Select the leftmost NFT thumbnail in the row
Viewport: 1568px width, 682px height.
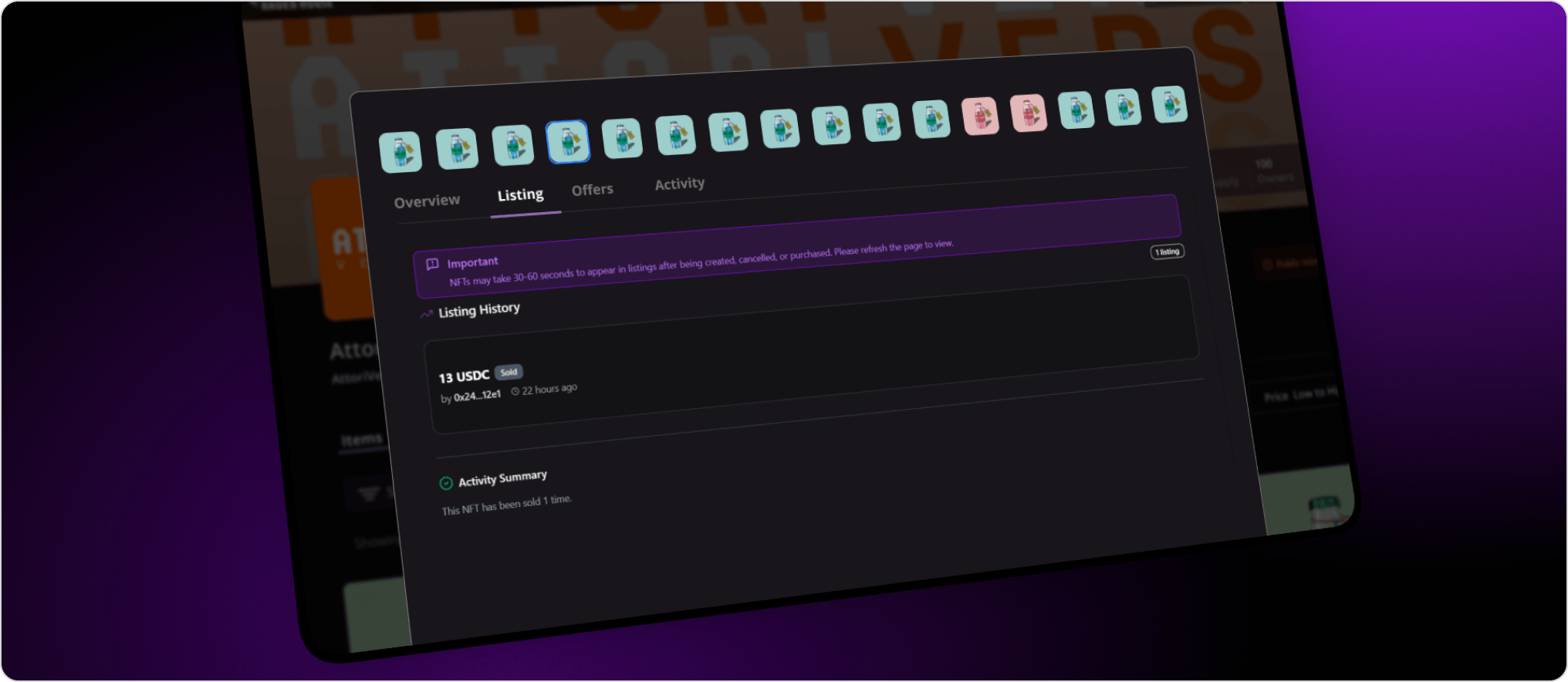(x=400, y=152)
